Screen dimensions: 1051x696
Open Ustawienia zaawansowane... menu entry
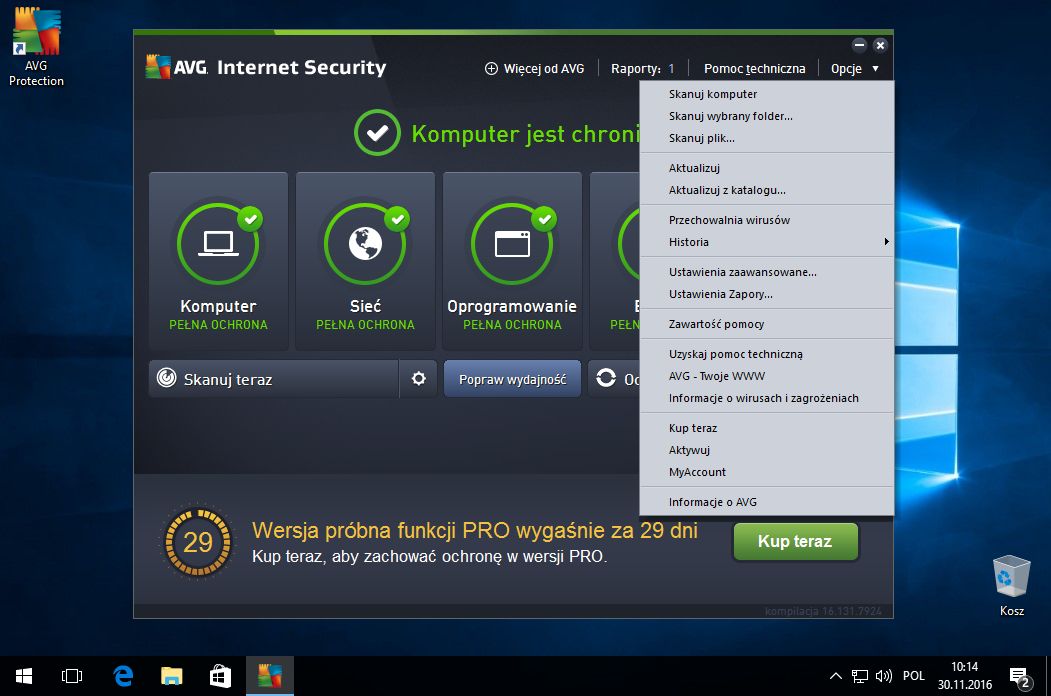pyautogui.click(x=767, y=272)
